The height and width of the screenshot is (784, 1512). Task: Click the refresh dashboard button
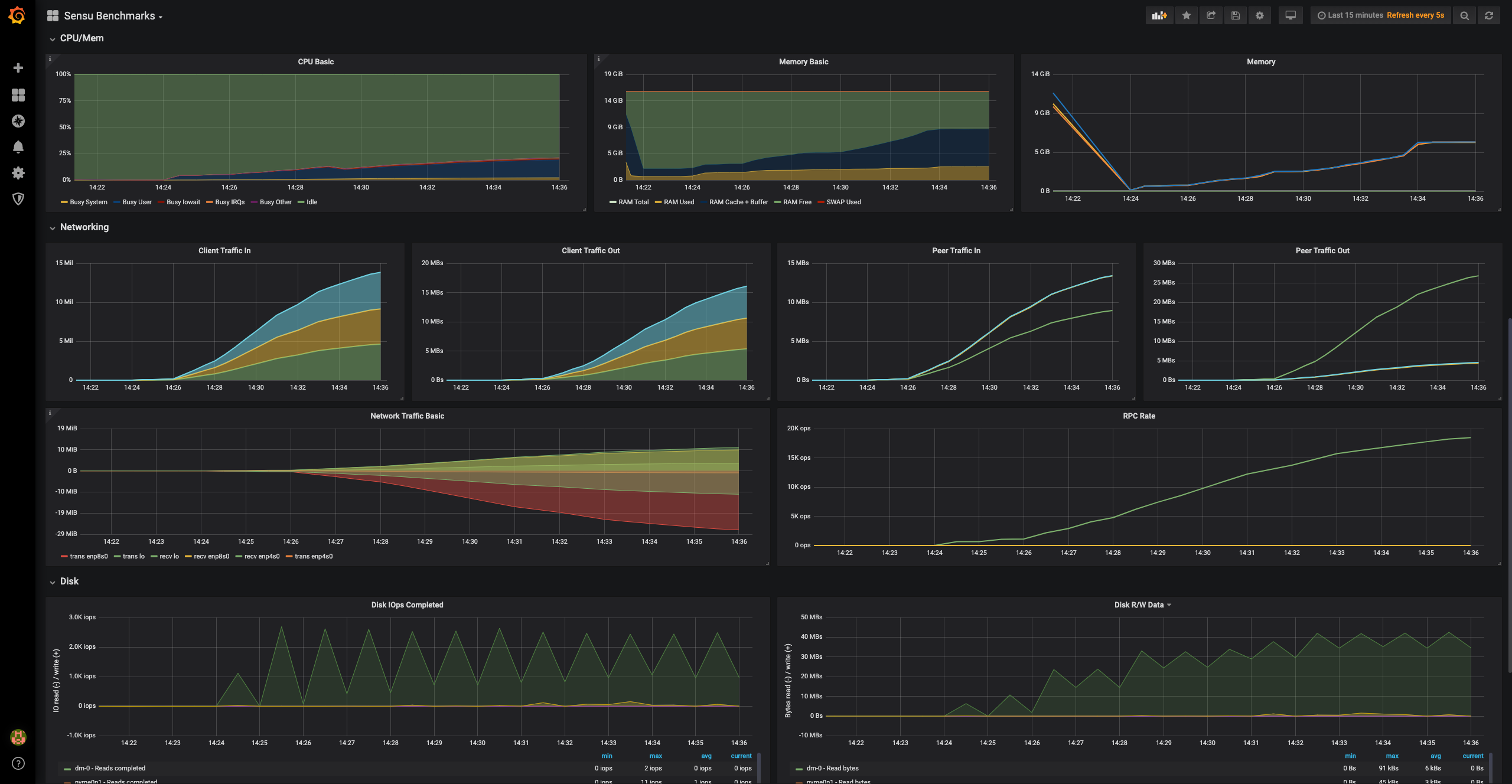tap(1489, 15)
